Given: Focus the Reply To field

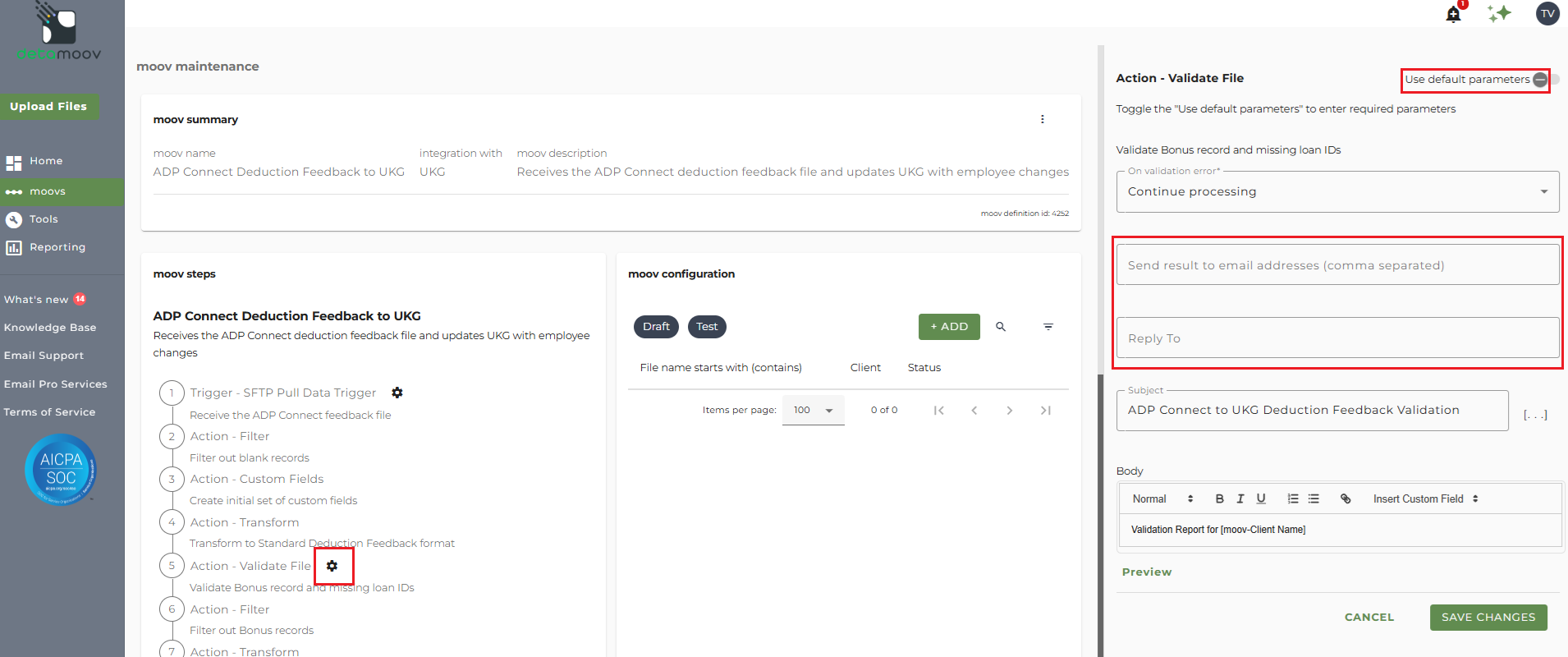Looking at the screenshot, I should pos(1337,338).
